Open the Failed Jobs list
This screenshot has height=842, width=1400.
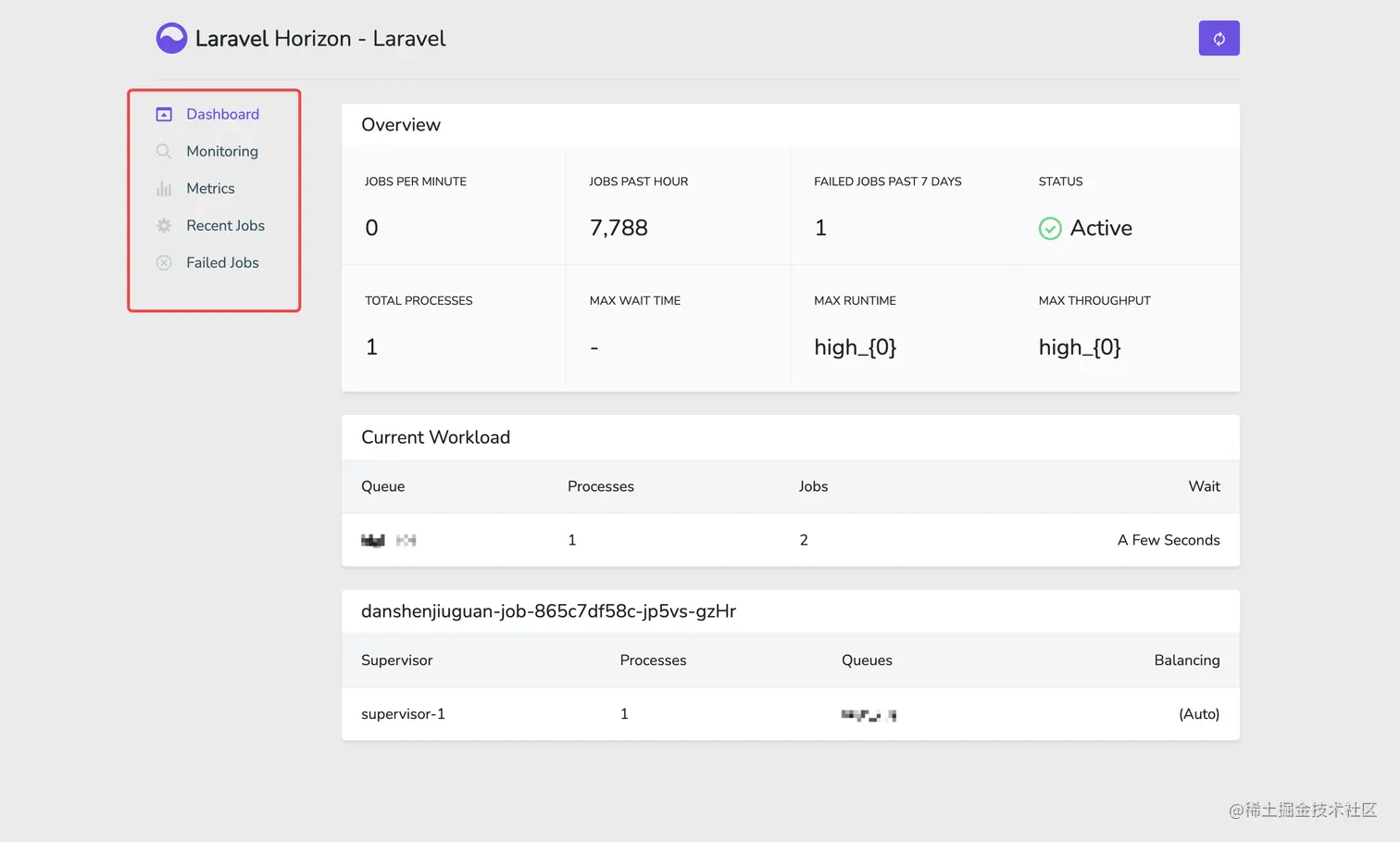point(222,262)
